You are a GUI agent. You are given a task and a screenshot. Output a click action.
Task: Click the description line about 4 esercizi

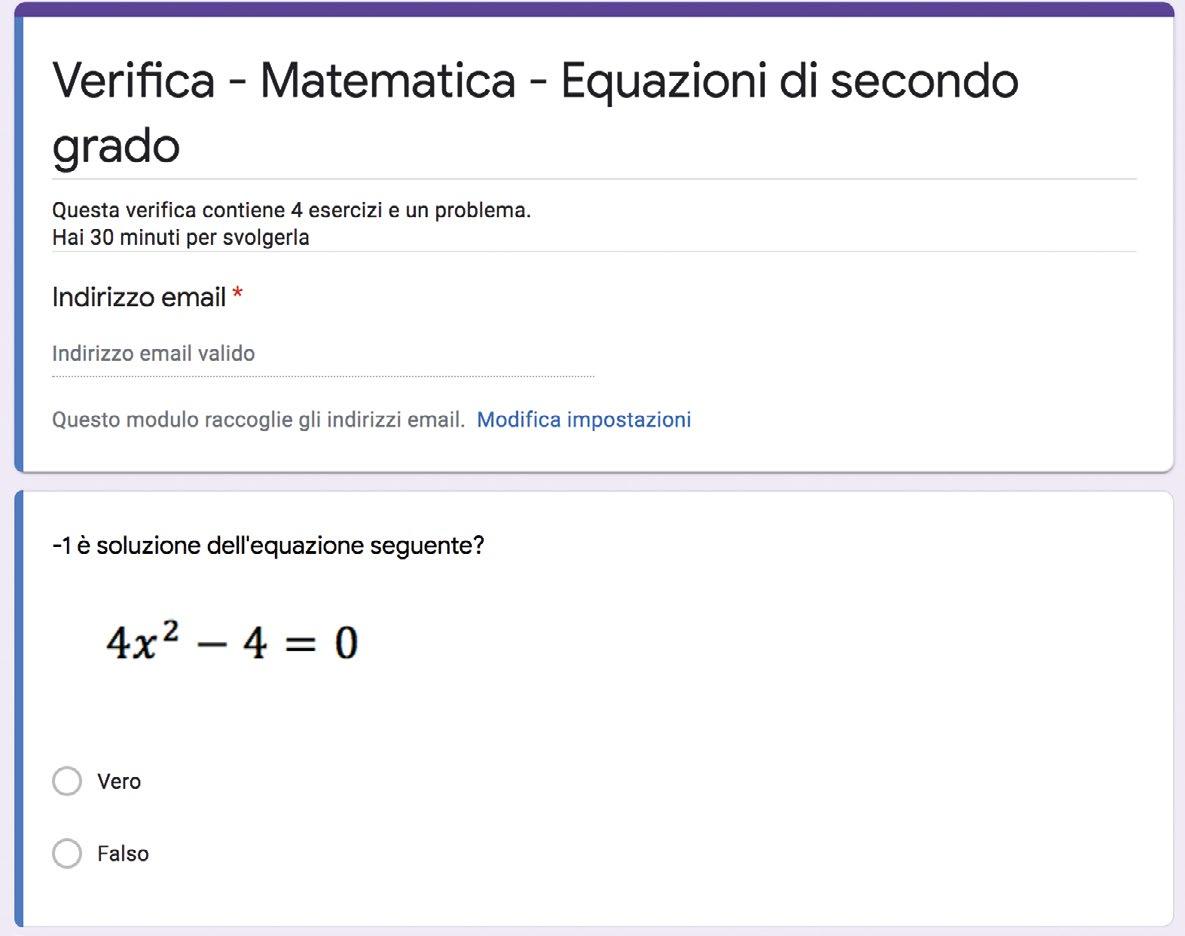pos(291,210)
